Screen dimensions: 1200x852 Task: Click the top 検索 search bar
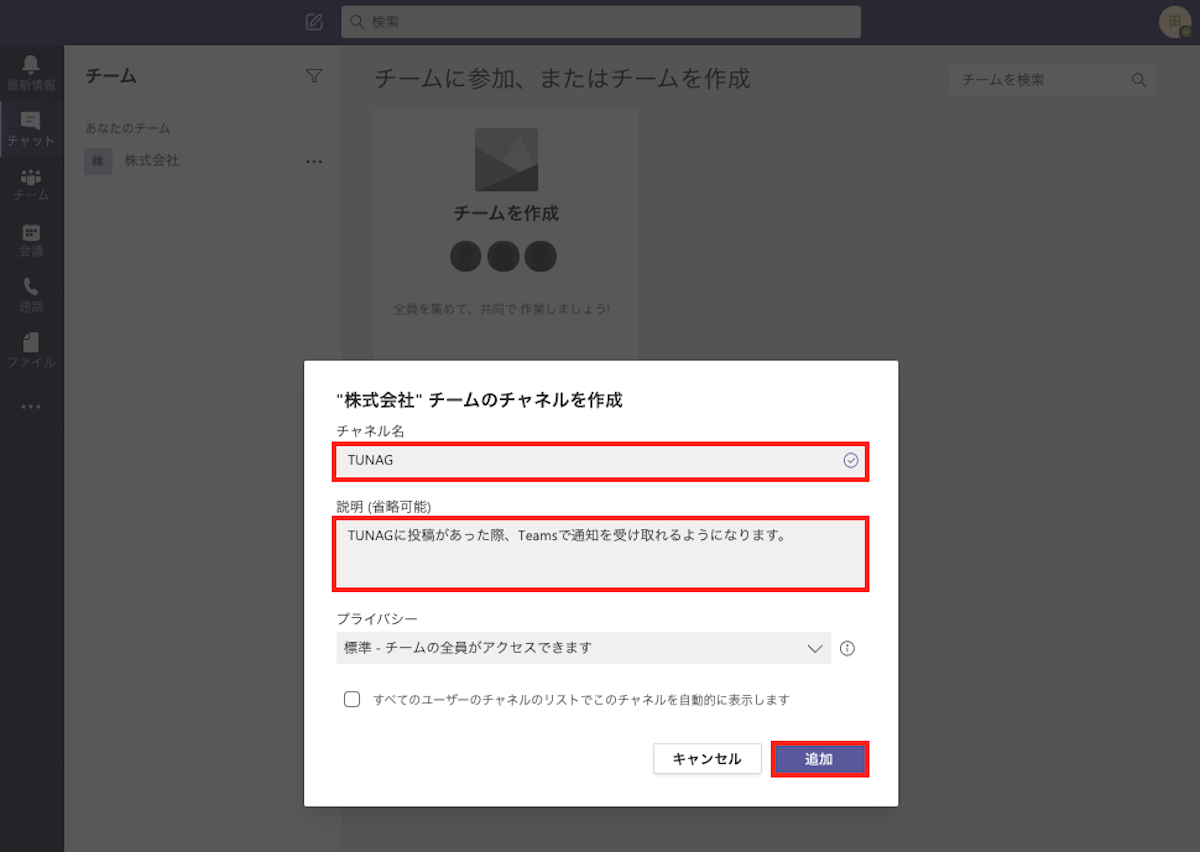[x=601, y=22]
